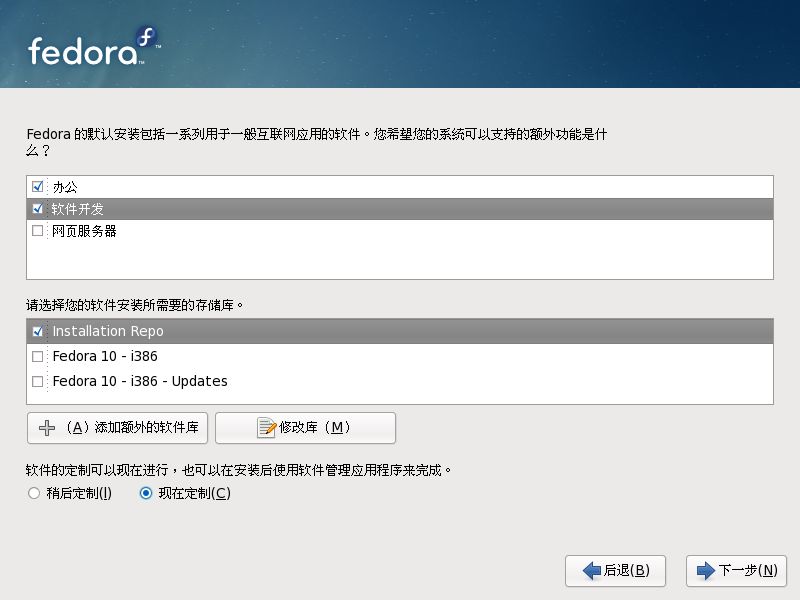Screen dimensions: 800x600
Task: Go back with 后退(B) button
Action: pyautogui.click(x=615, y=570)
